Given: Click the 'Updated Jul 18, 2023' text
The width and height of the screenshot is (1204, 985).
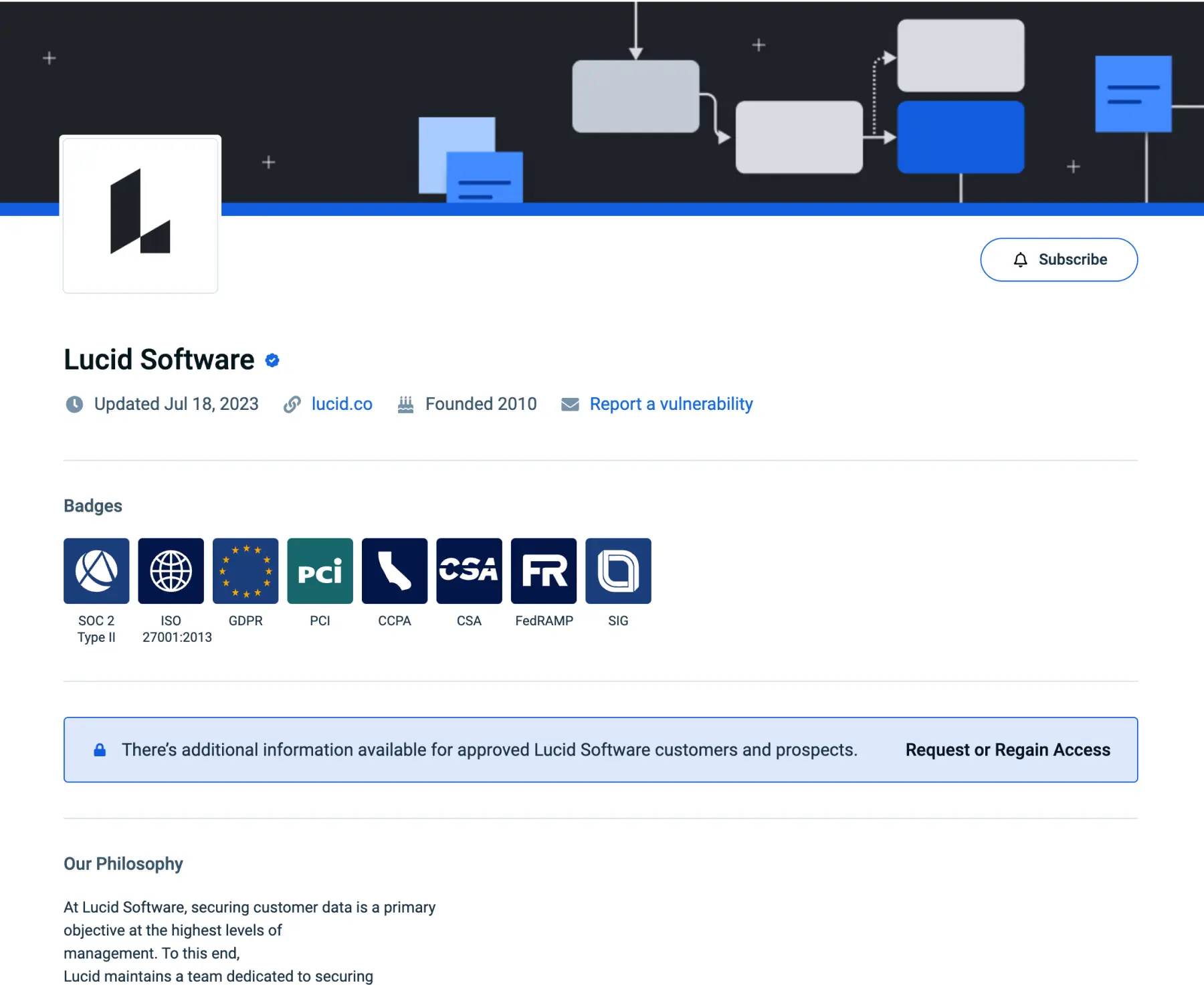Looking at the screenshot, I should [176, 404].
